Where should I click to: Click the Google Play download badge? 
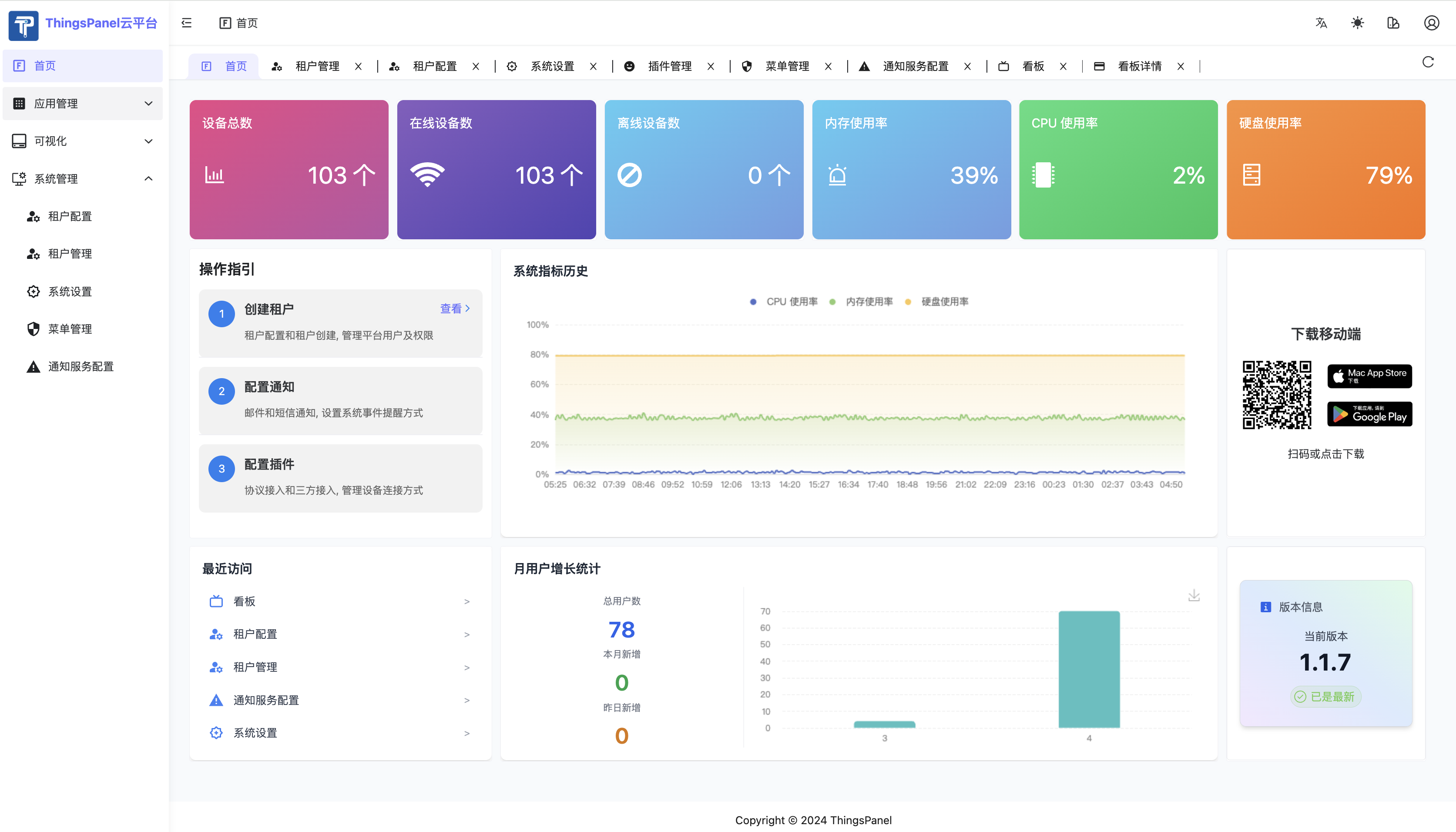[x=1369, y=414]
